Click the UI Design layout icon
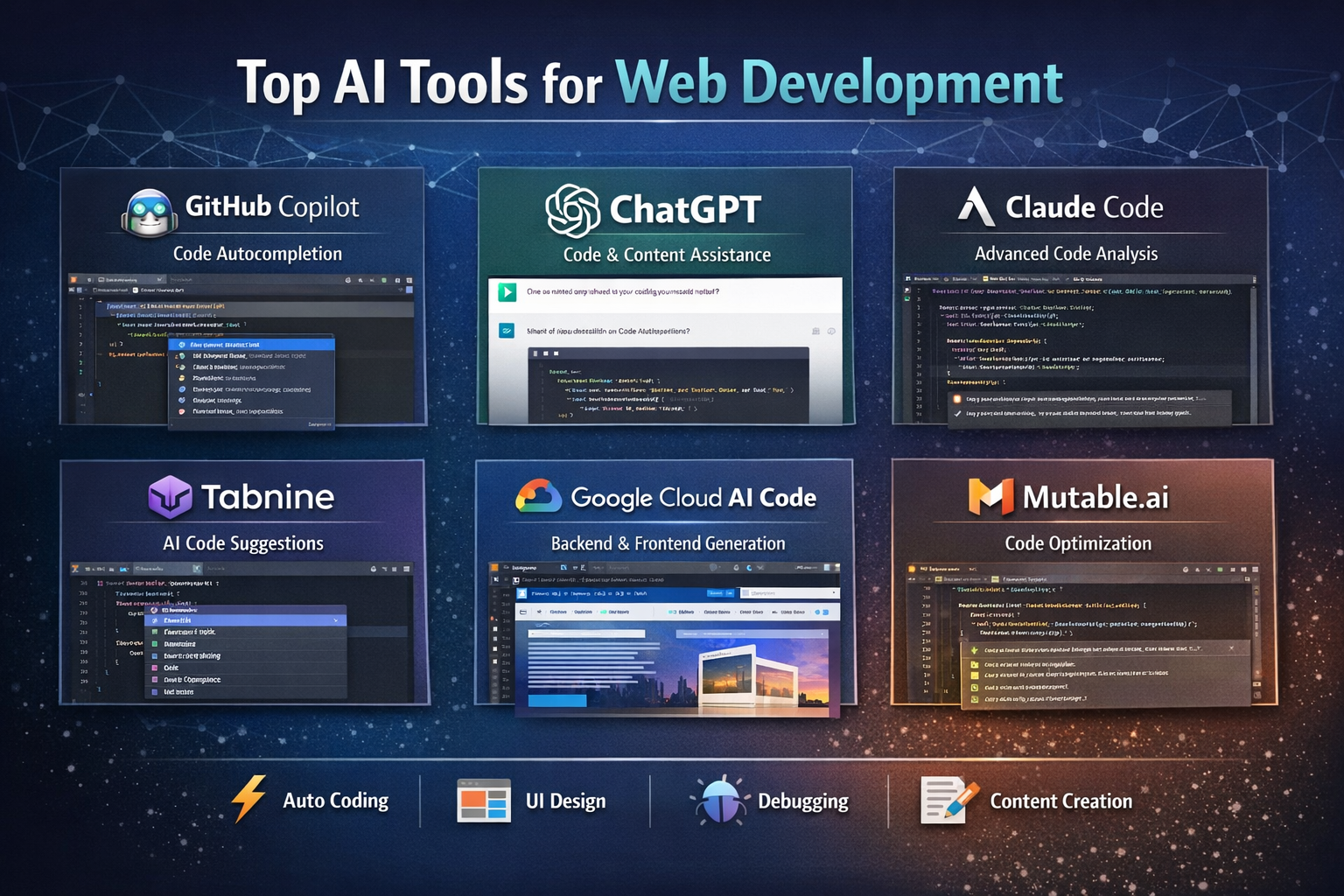1344x896 pixels. tap(483, 801)
